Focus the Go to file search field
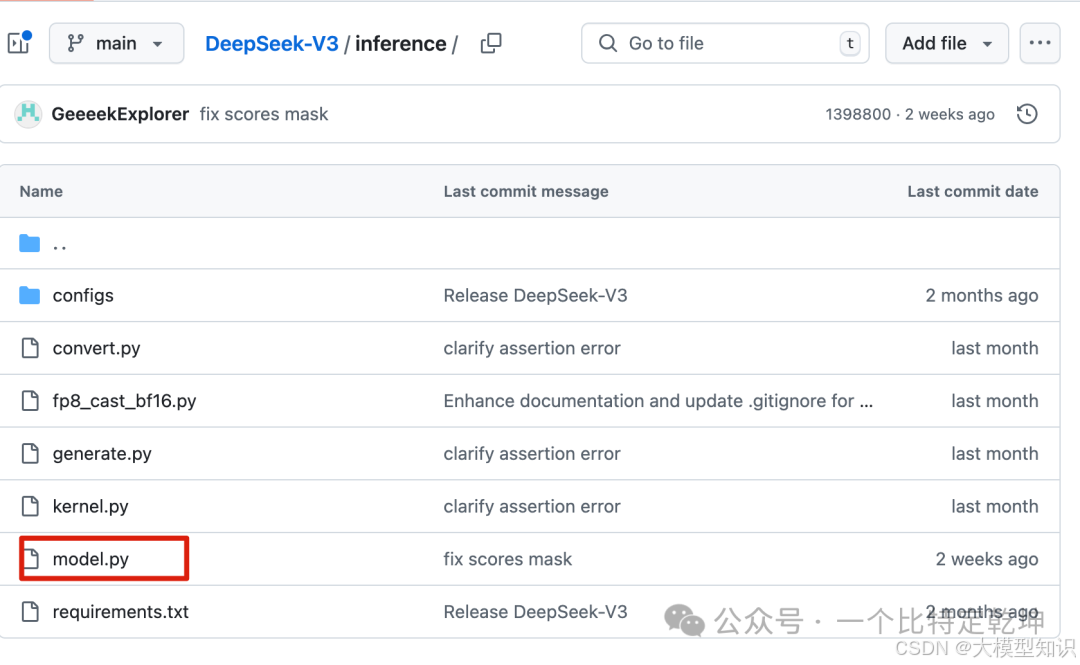 pyautogui.click(x=725, y=43)
